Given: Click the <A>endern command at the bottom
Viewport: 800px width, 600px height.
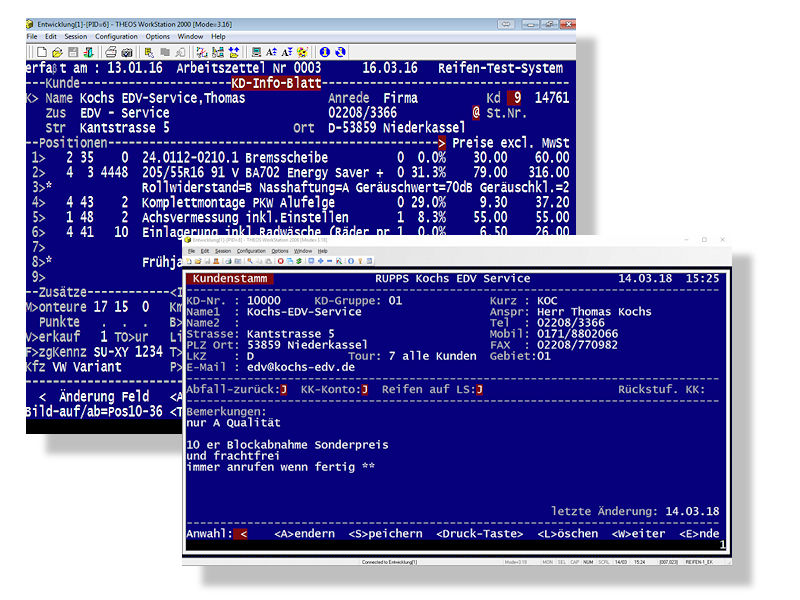Looking at the screenshot, I should click(x=304, y=534).
